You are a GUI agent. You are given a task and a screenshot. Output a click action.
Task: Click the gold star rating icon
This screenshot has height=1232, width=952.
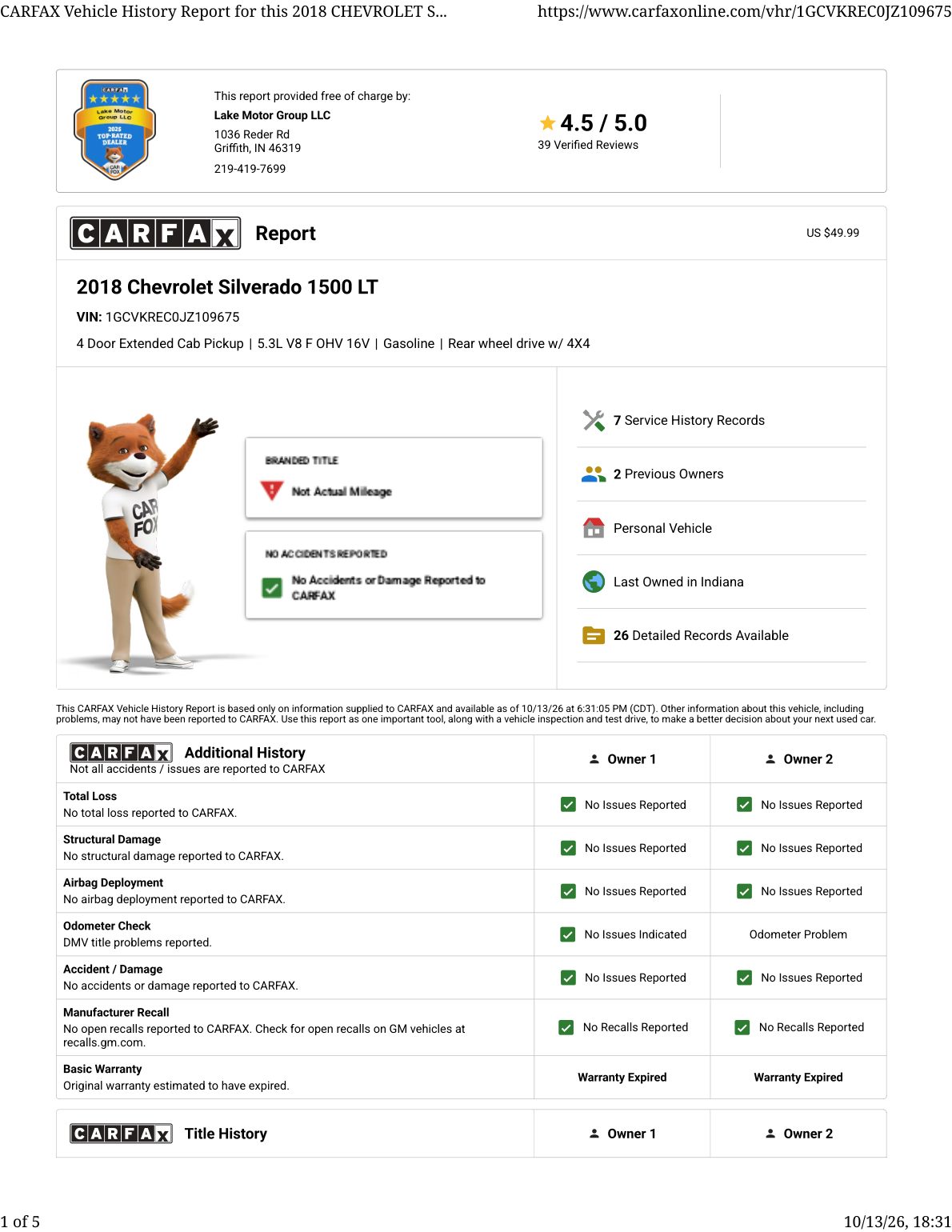[547, 122]
